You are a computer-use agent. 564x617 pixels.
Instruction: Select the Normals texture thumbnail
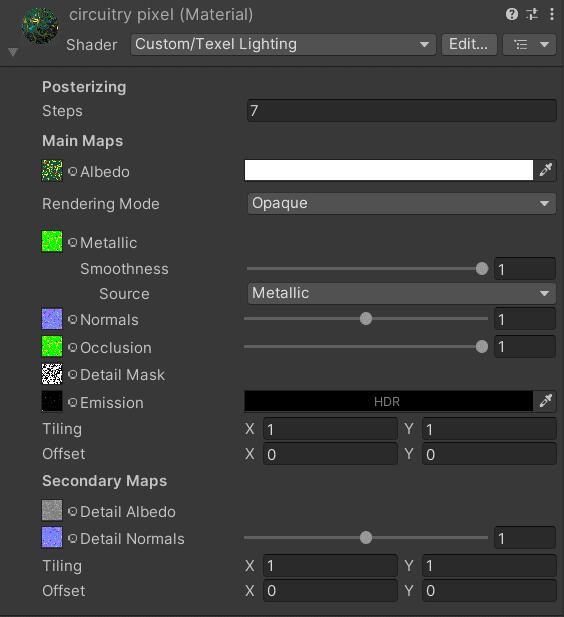click(x=52, y=319)
